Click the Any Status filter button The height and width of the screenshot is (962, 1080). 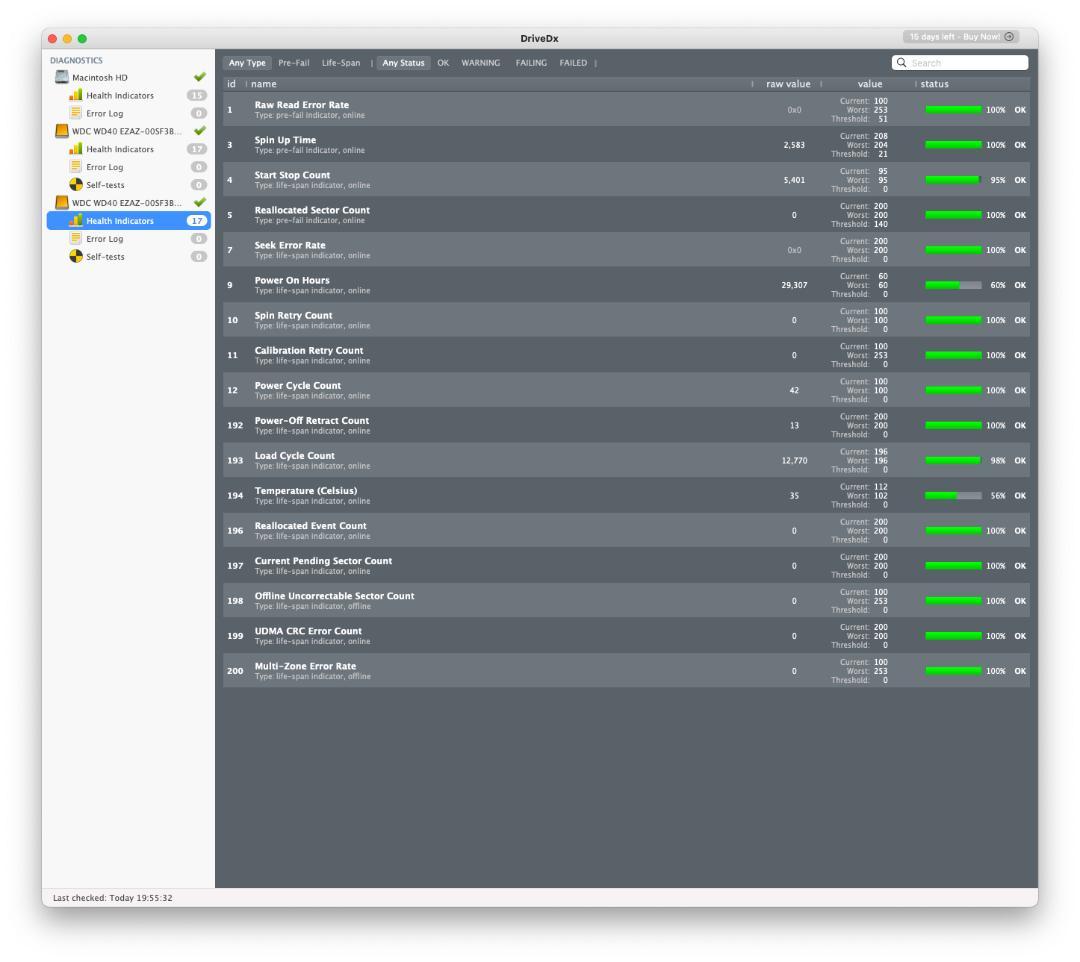pyautogui.click(x=404, y=63)
